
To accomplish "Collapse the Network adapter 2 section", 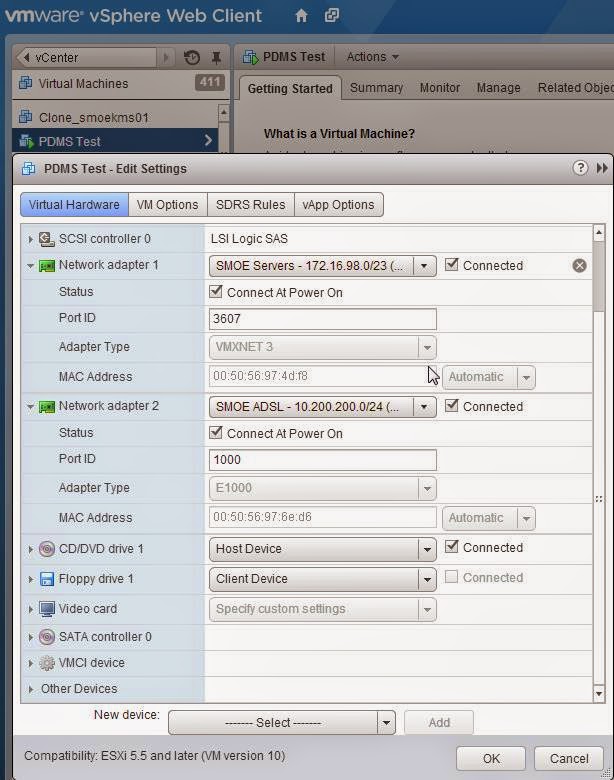I will coord(30,407).
